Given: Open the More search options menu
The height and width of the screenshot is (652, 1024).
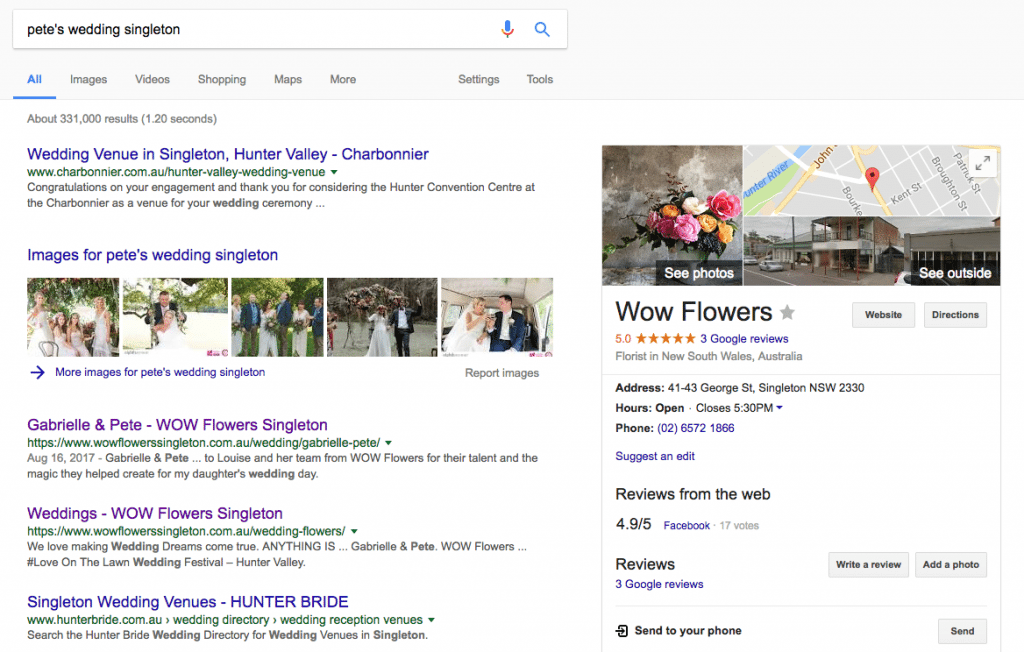Looking at the screenshot, I should pyautogui.click(x=343, y=79).
